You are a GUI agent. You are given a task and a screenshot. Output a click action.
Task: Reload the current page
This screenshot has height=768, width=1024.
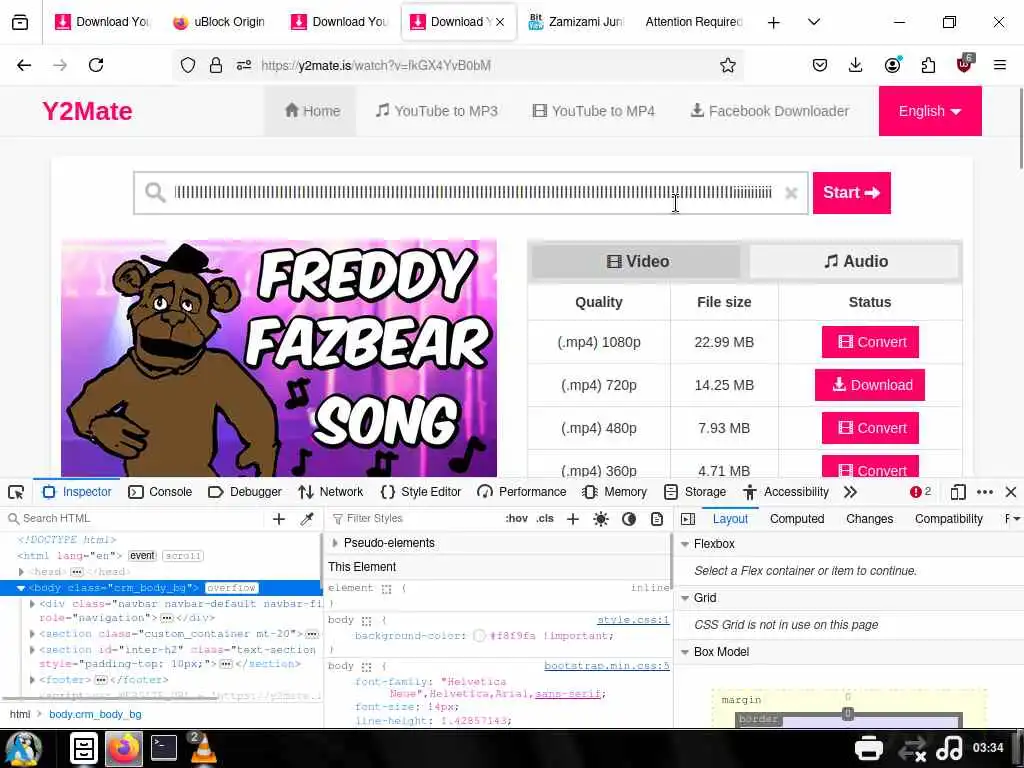coord(96,65)
